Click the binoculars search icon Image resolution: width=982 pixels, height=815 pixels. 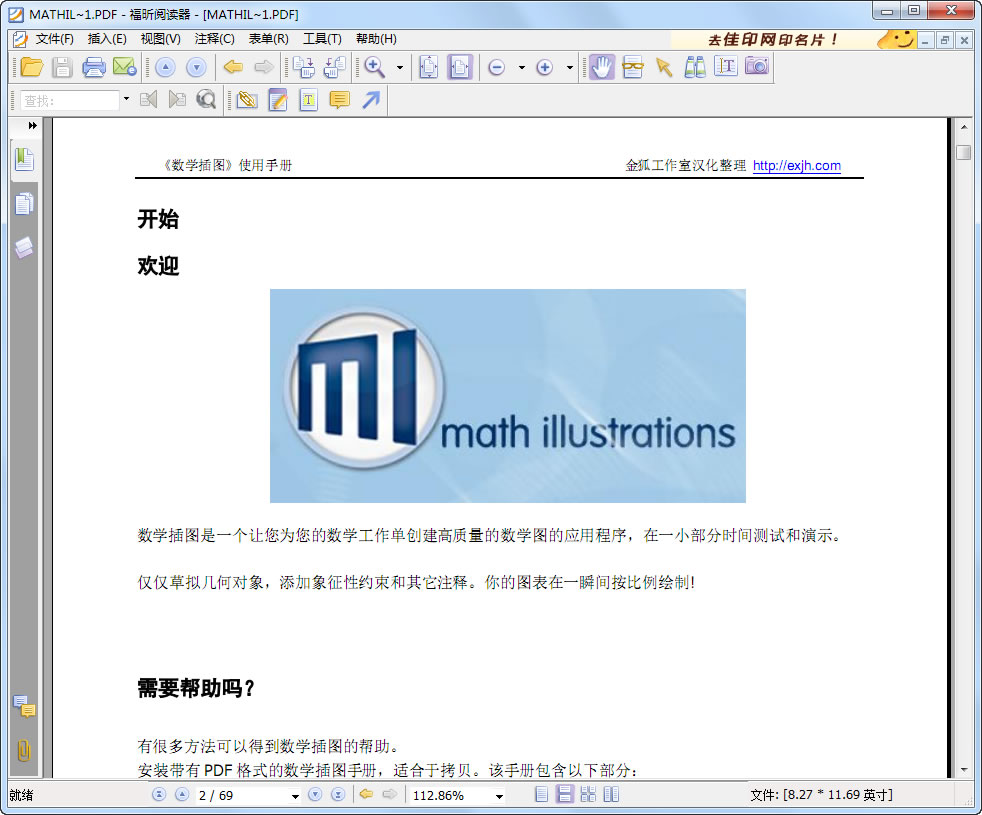click(x=695, y=67)
